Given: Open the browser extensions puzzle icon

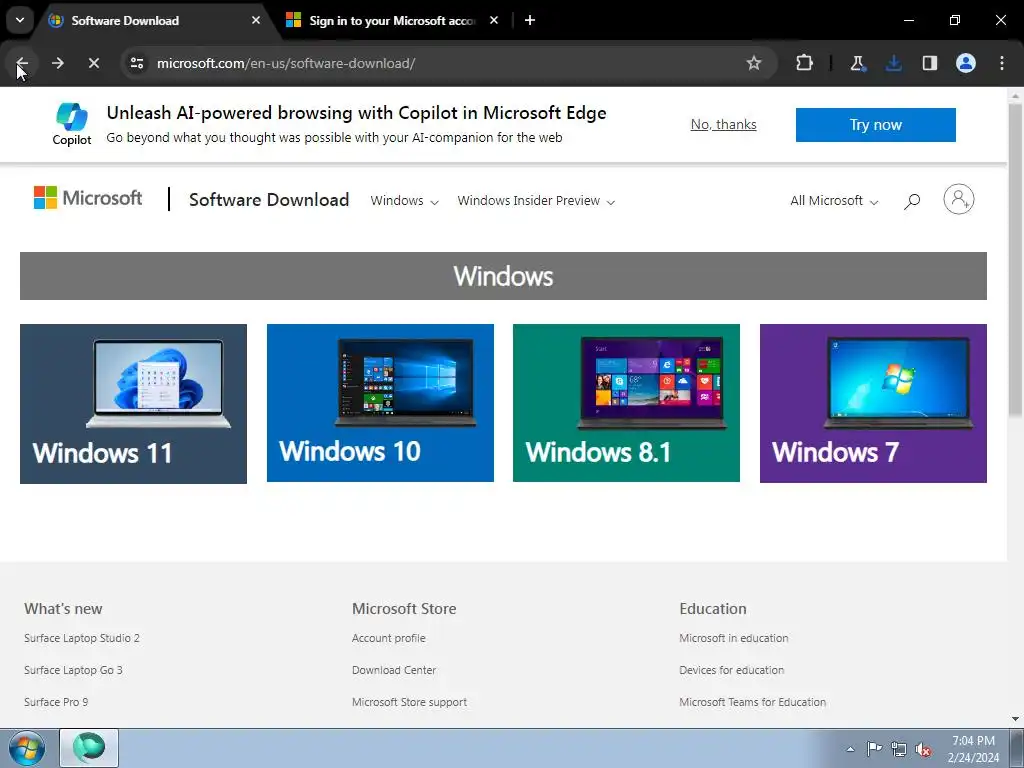Looking at the screenshot, I should (805, 63).
